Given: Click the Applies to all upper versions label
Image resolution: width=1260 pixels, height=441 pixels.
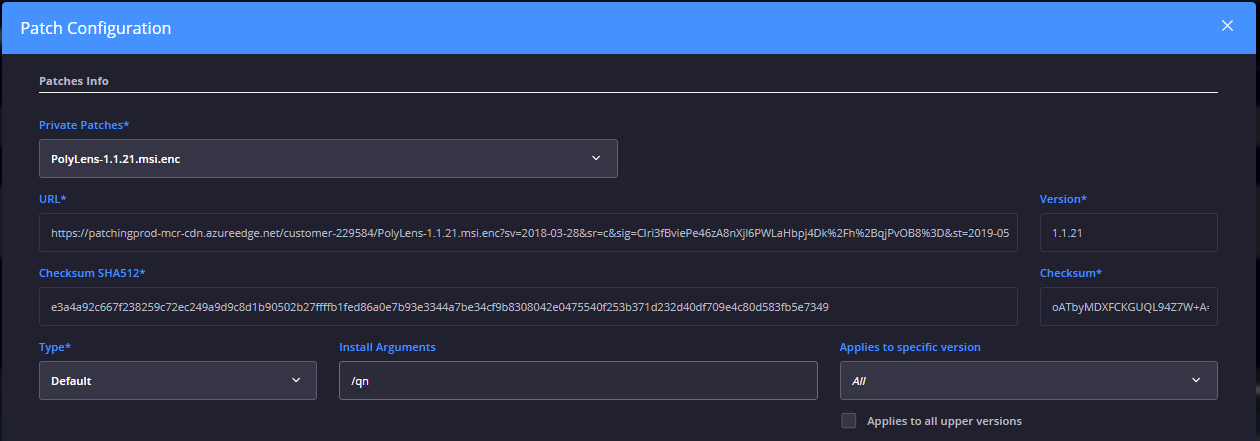Looking at the screenshot, I should pyautogui.click(x=945, y=421).
